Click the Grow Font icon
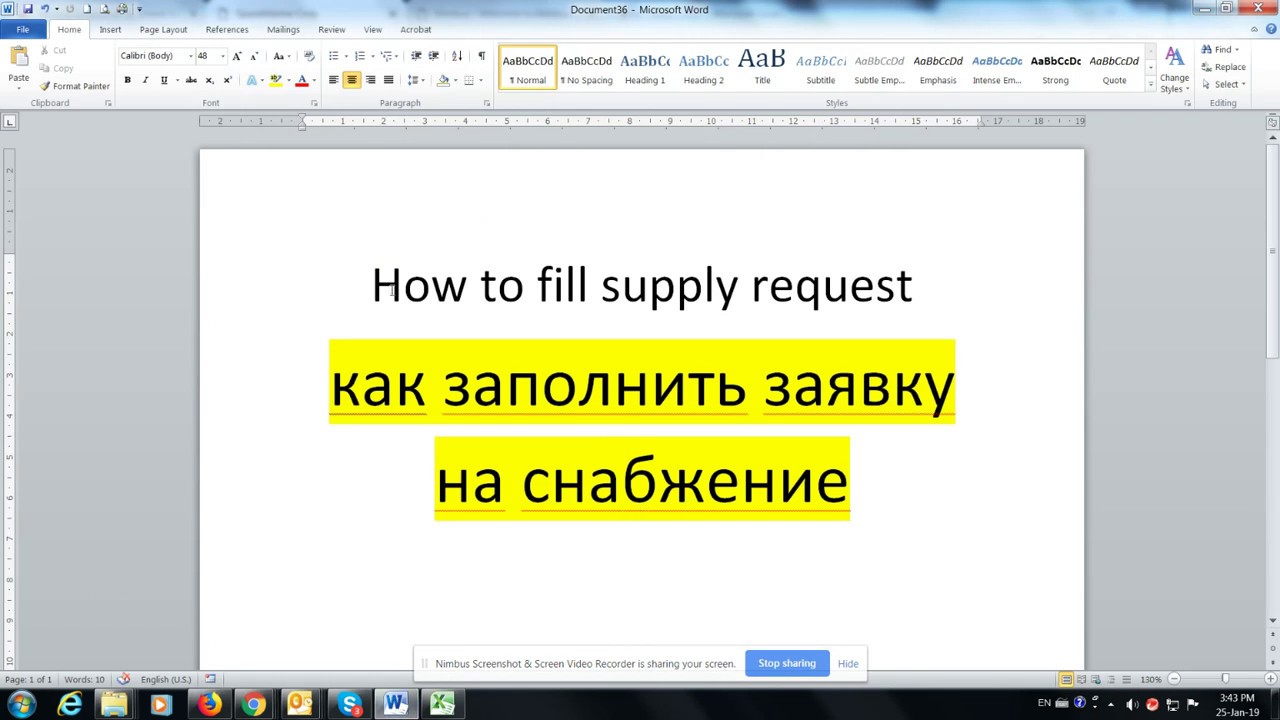 click(237, 56)
